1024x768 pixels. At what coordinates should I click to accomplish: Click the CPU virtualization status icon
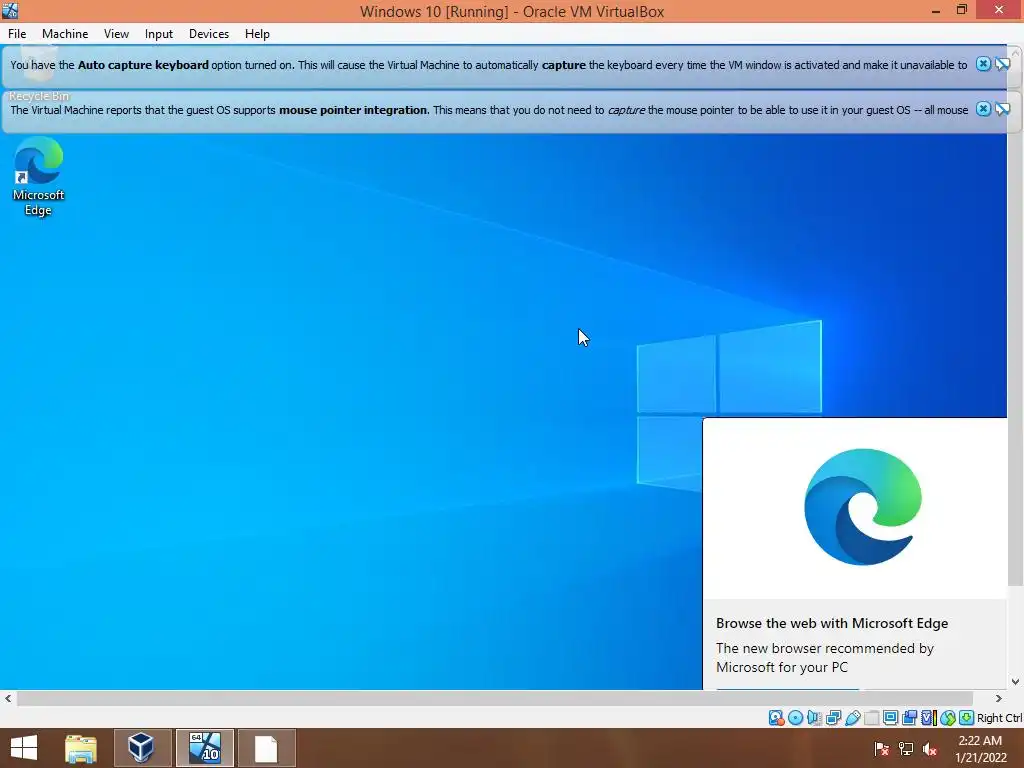[928, 718]
